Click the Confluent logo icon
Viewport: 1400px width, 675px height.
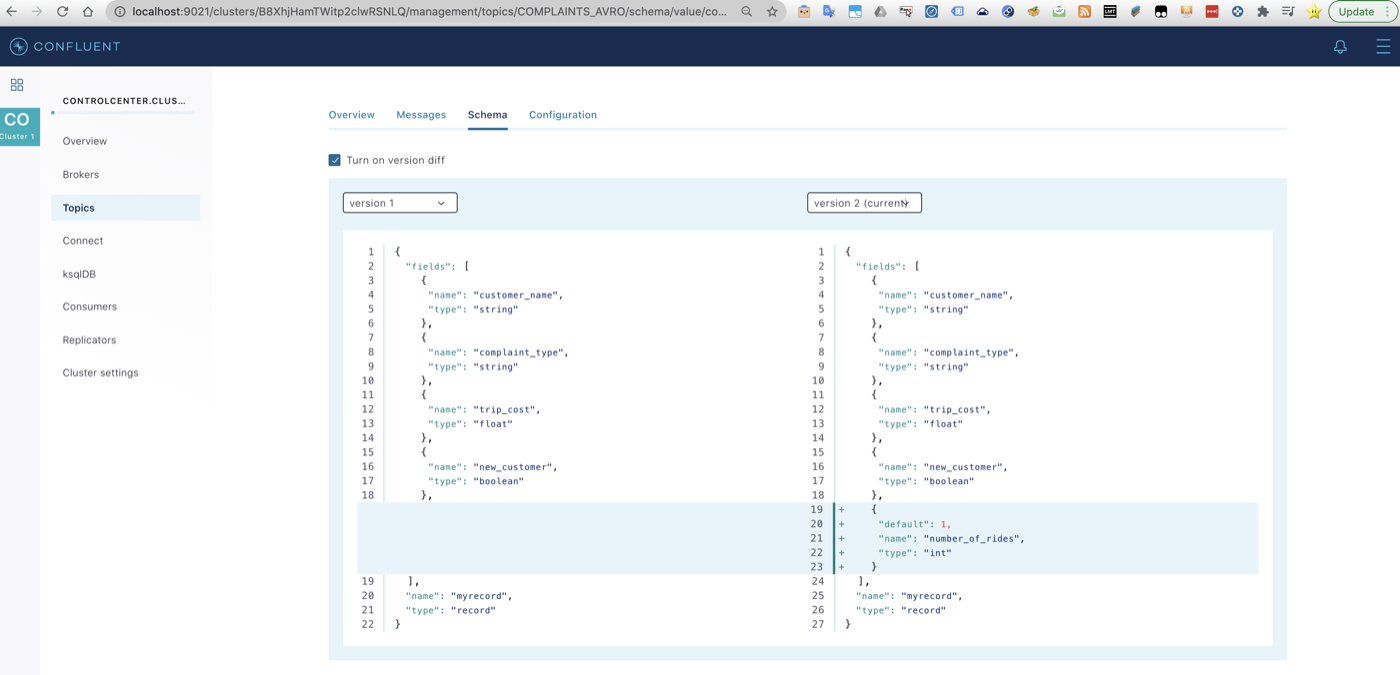18,47
